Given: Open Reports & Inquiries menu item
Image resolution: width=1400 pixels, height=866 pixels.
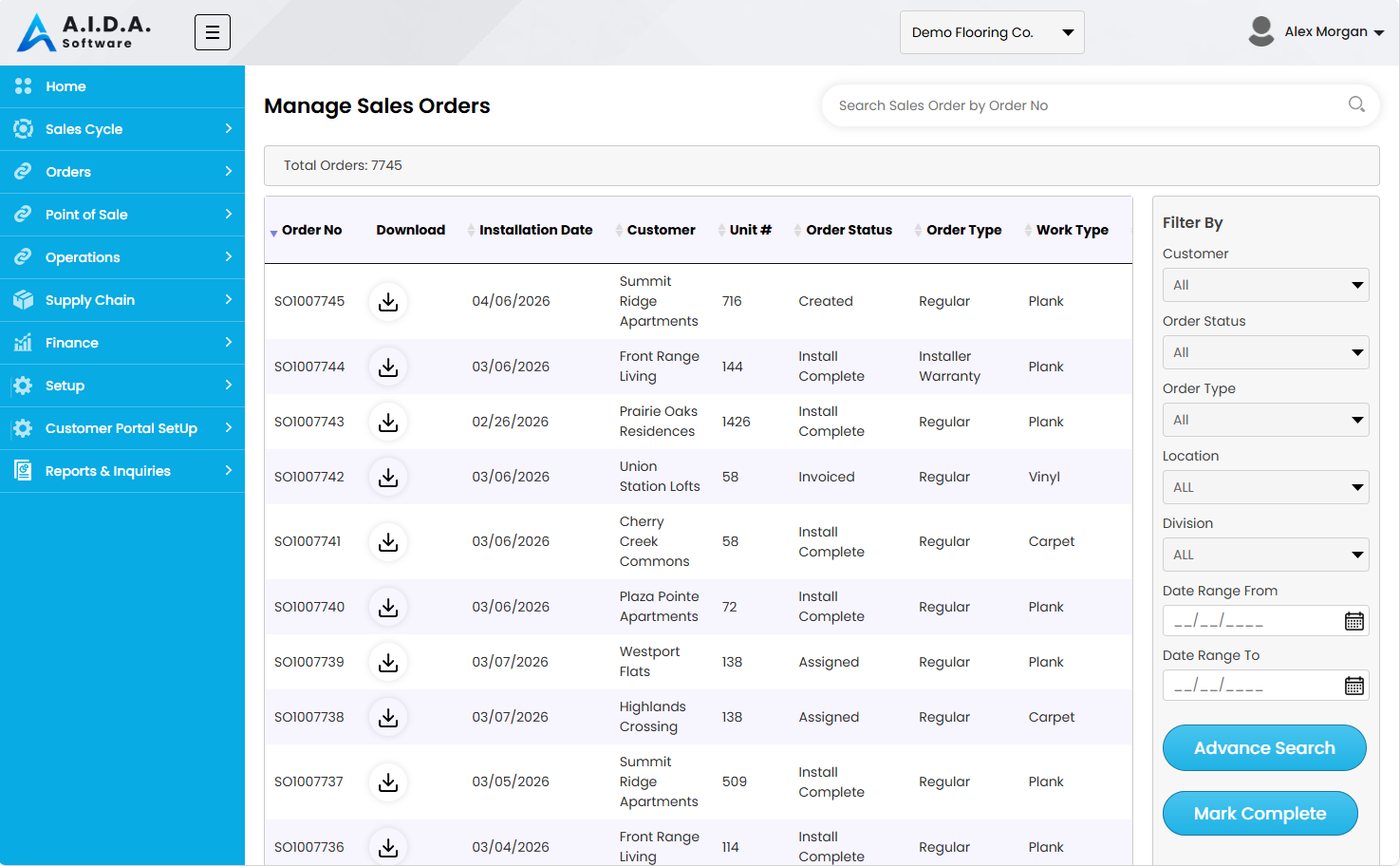Looking at the screenshot, I should tap(122, 471).
